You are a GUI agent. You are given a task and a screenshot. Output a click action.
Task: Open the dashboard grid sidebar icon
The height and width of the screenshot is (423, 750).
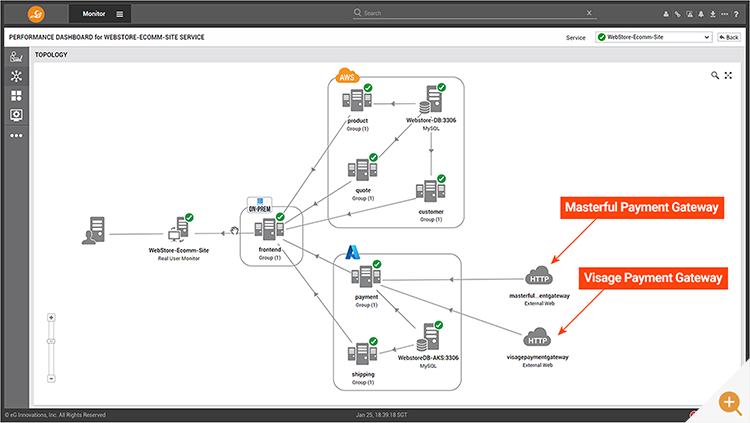point(16,96)
